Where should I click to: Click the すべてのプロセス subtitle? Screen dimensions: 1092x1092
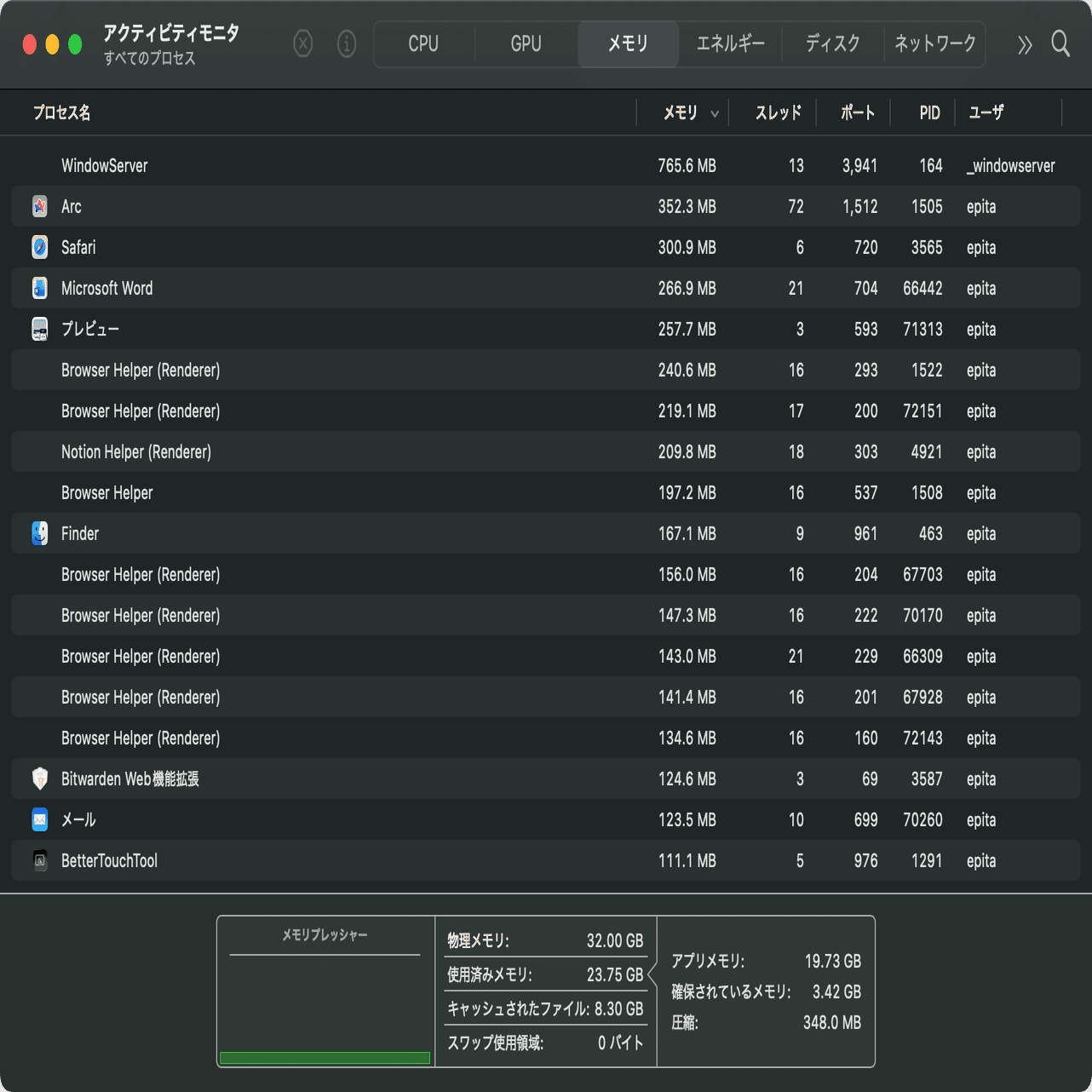(150, 59)
